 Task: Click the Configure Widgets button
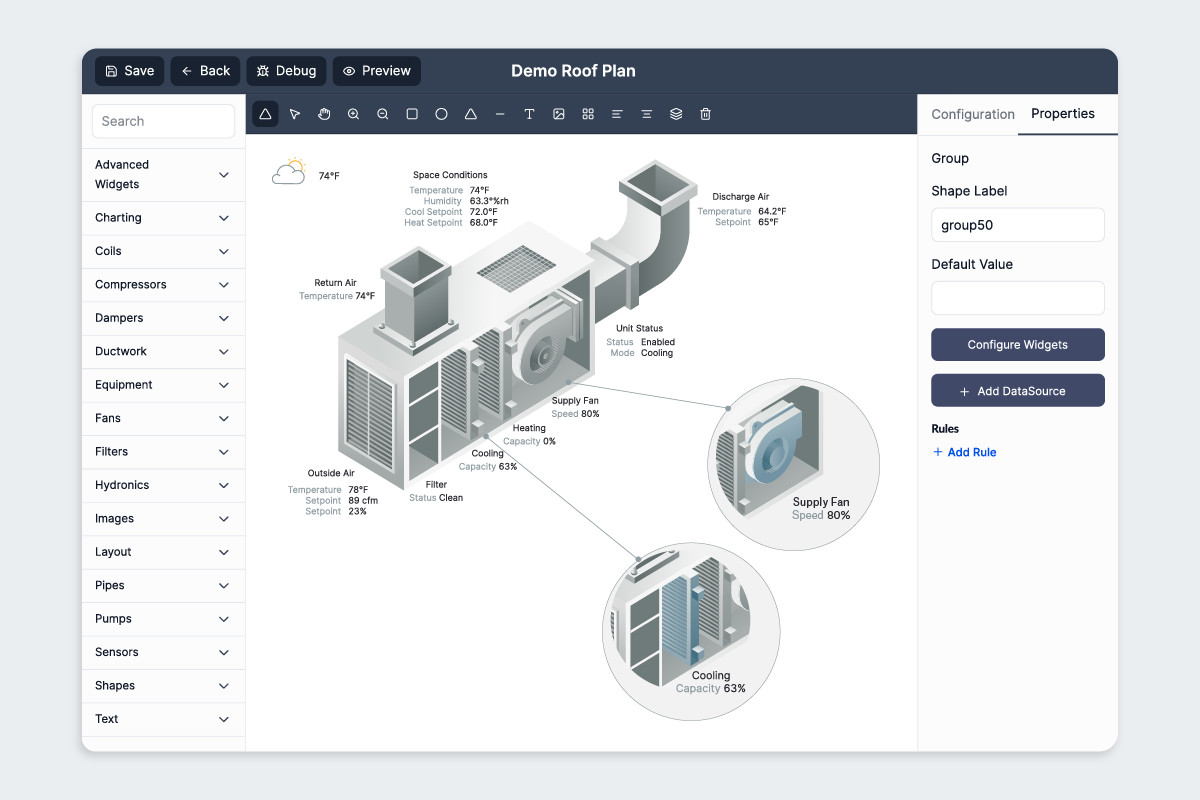1017,345
